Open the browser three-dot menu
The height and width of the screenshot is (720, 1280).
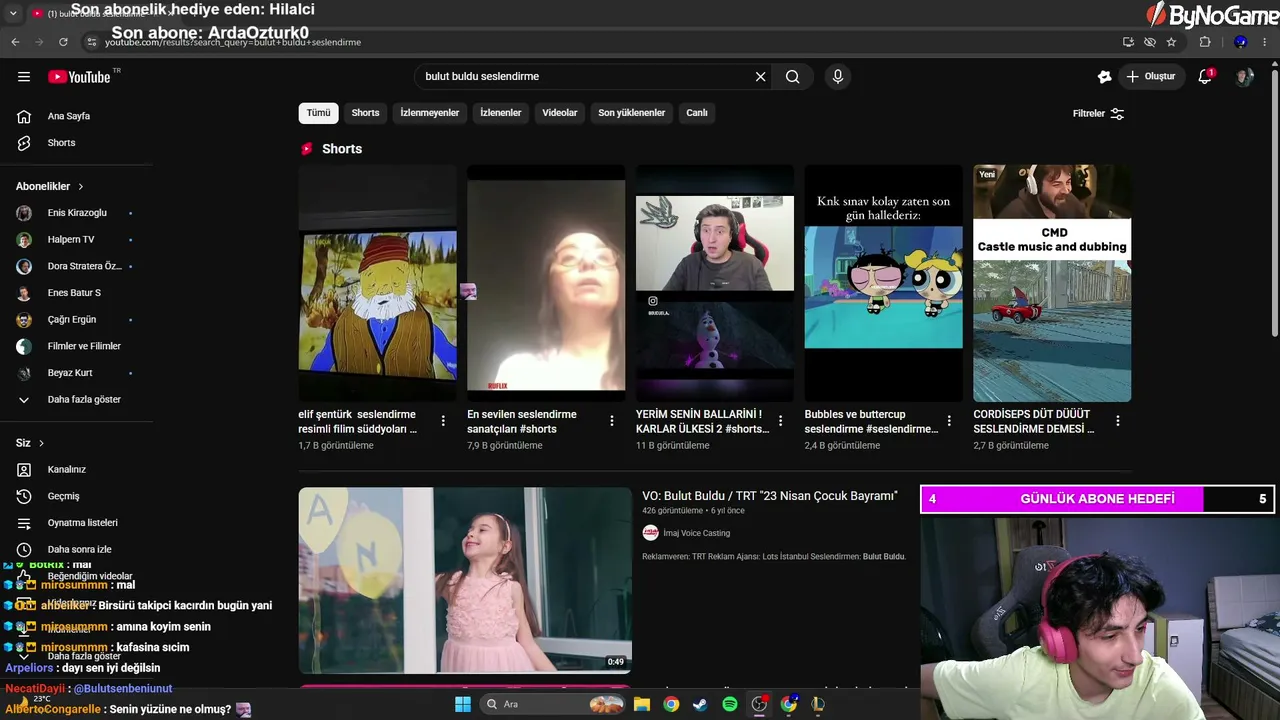click(x=1266, y=42)
